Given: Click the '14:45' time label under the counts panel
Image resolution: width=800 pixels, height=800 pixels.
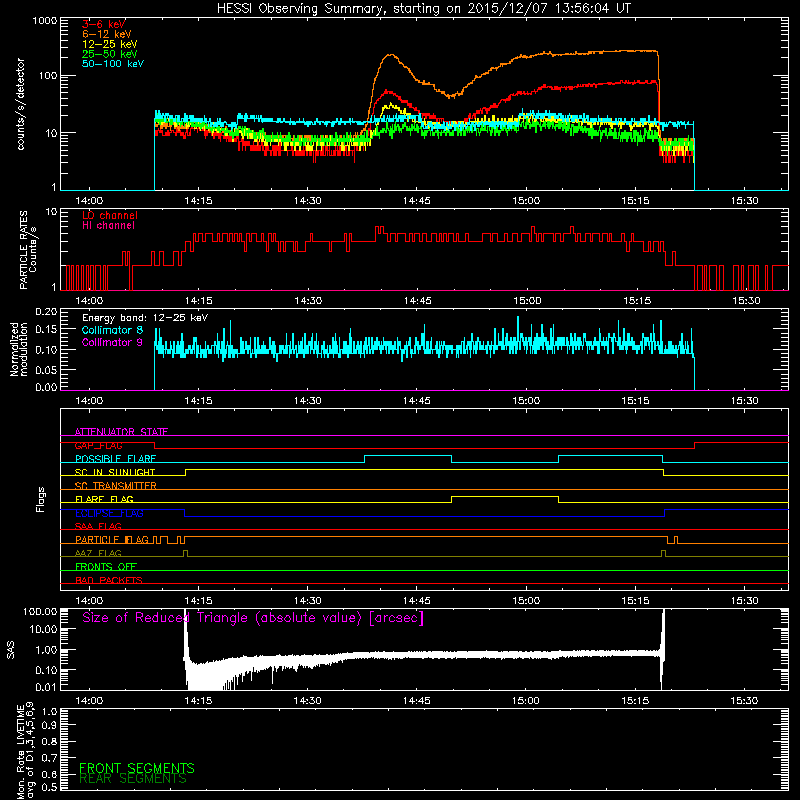Looking at the screenshot, I should (416, 201).
